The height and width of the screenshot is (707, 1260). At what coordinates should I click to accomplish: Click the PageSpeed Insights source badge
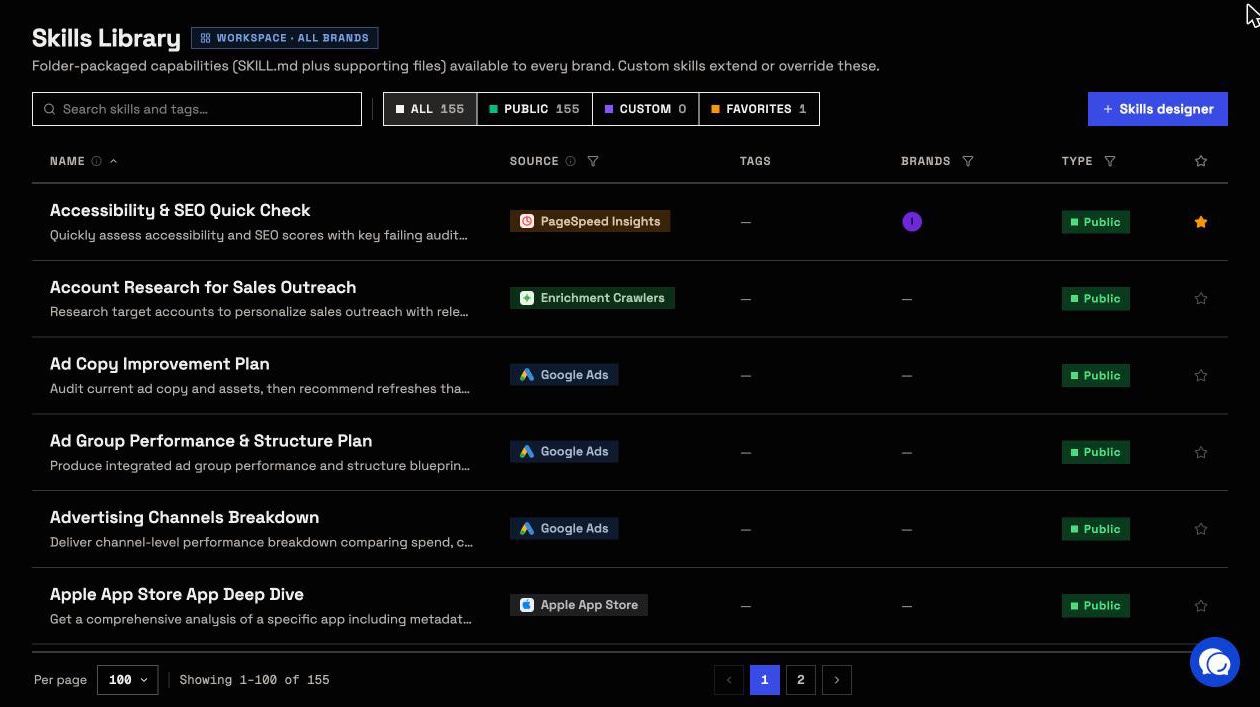590,221
